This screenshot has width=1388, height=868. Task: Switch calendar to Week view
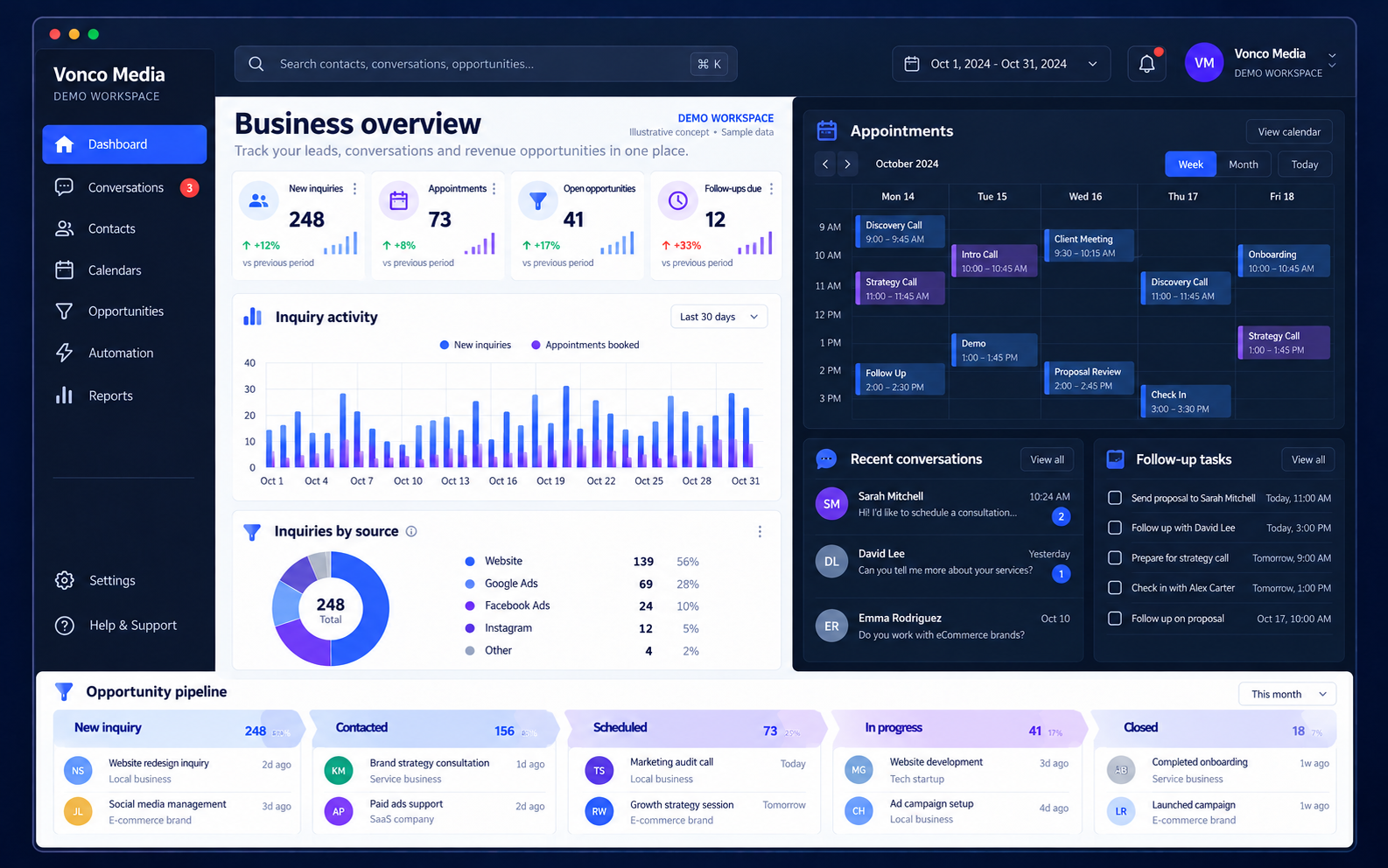[x=1190, y=164]
